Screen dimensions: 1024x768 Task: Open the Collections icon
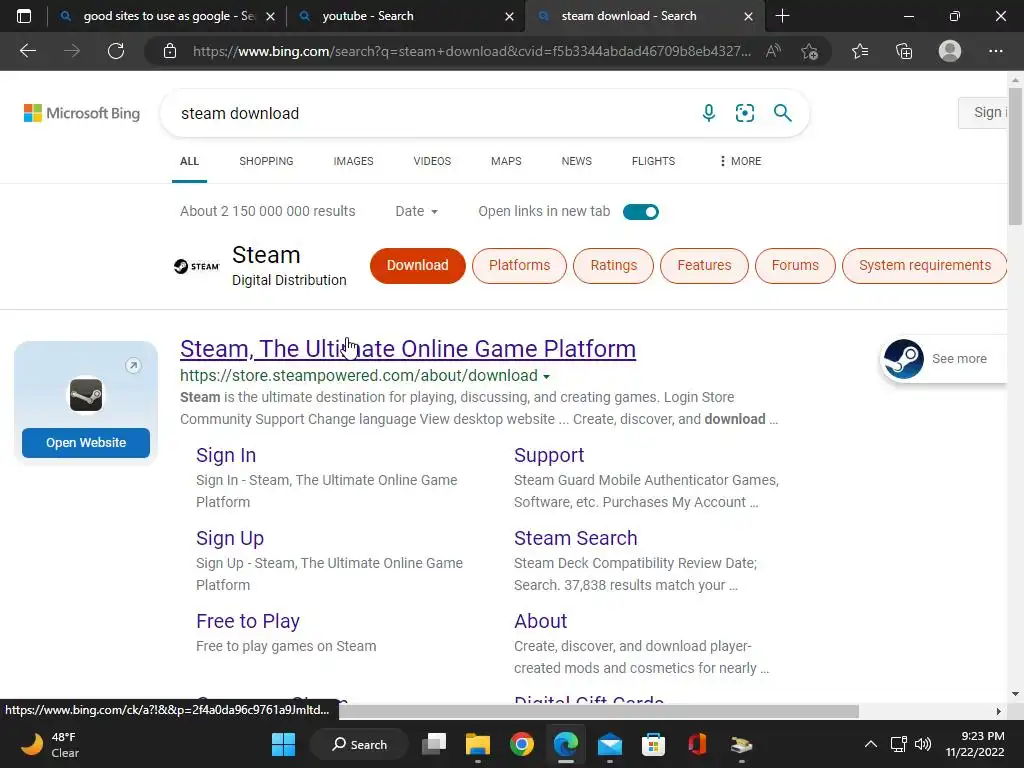point(904,51)
